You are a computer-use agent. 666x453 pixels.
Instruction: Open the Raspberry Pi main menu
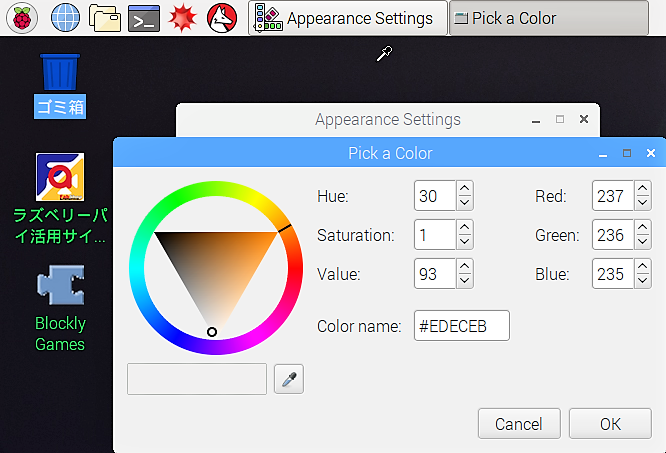(22, 18)
